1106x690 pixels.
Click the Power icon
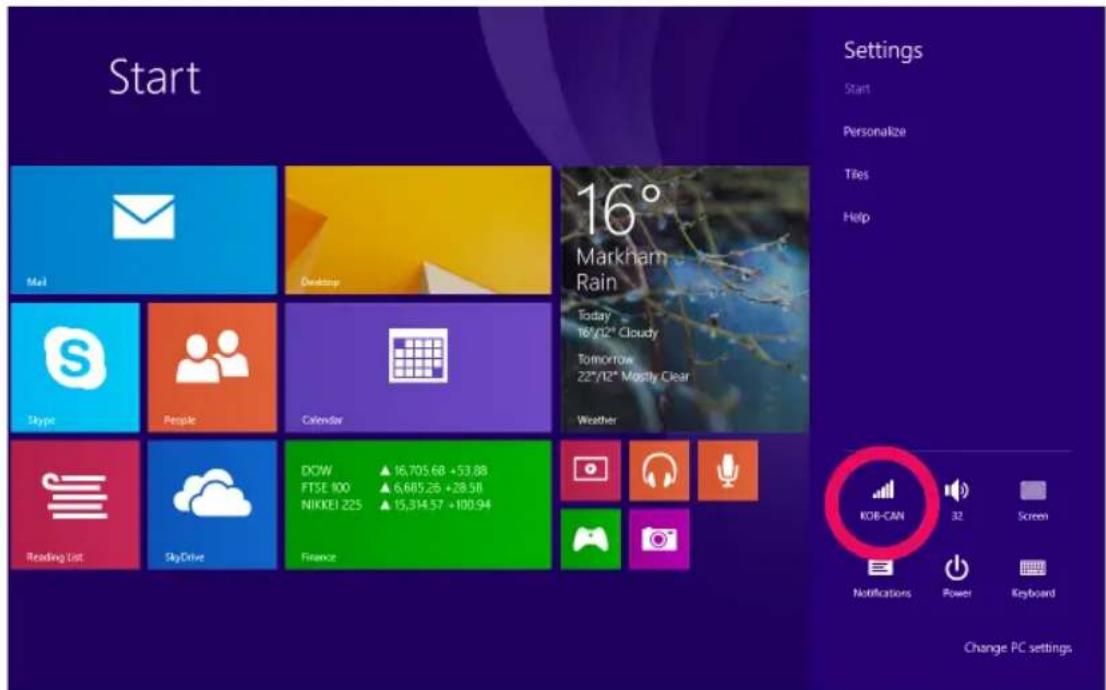click(956, 577)
